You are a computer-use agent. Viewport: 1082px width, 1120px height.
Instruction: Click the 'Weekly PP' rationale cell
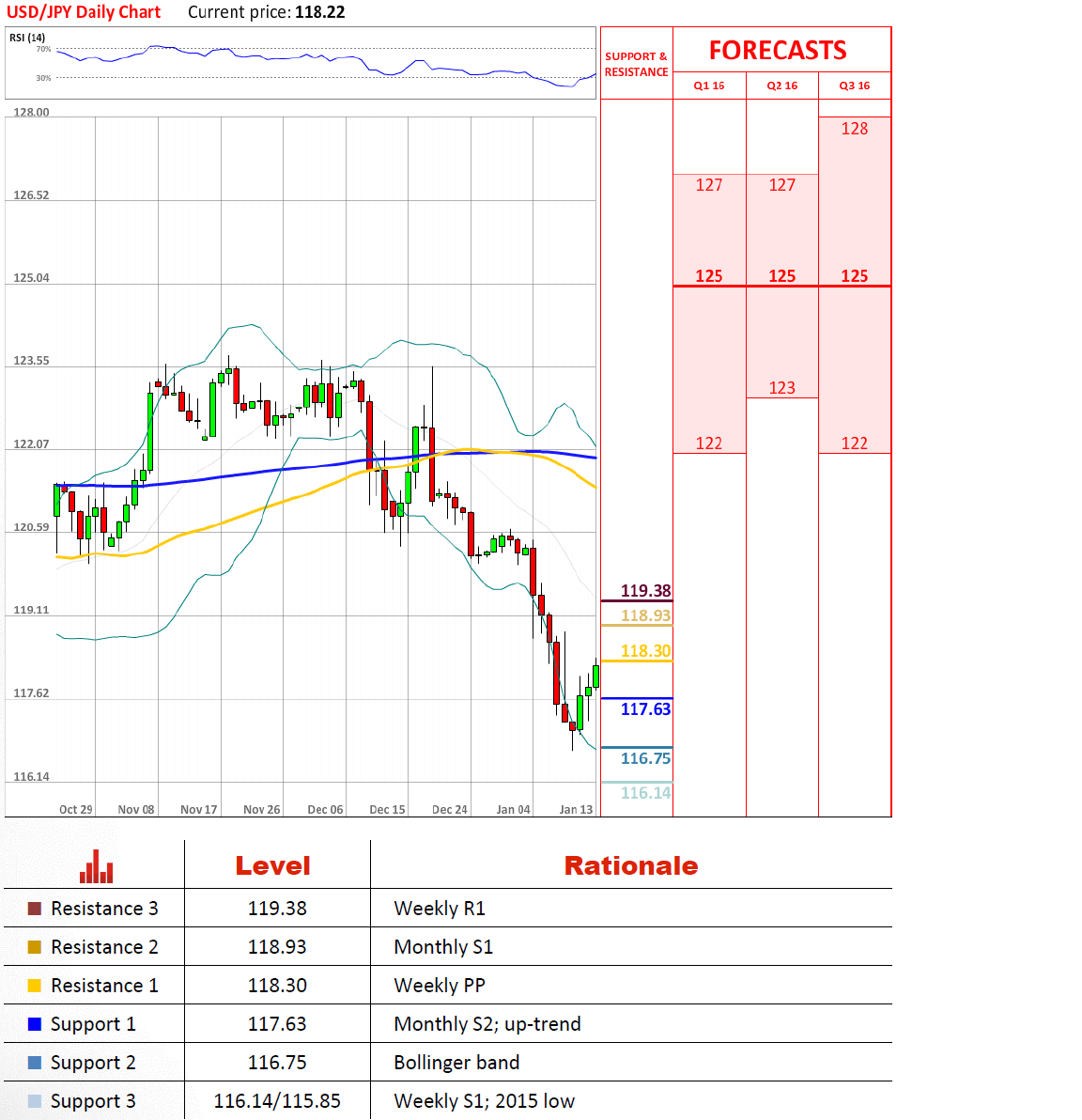tap(440, 986)
